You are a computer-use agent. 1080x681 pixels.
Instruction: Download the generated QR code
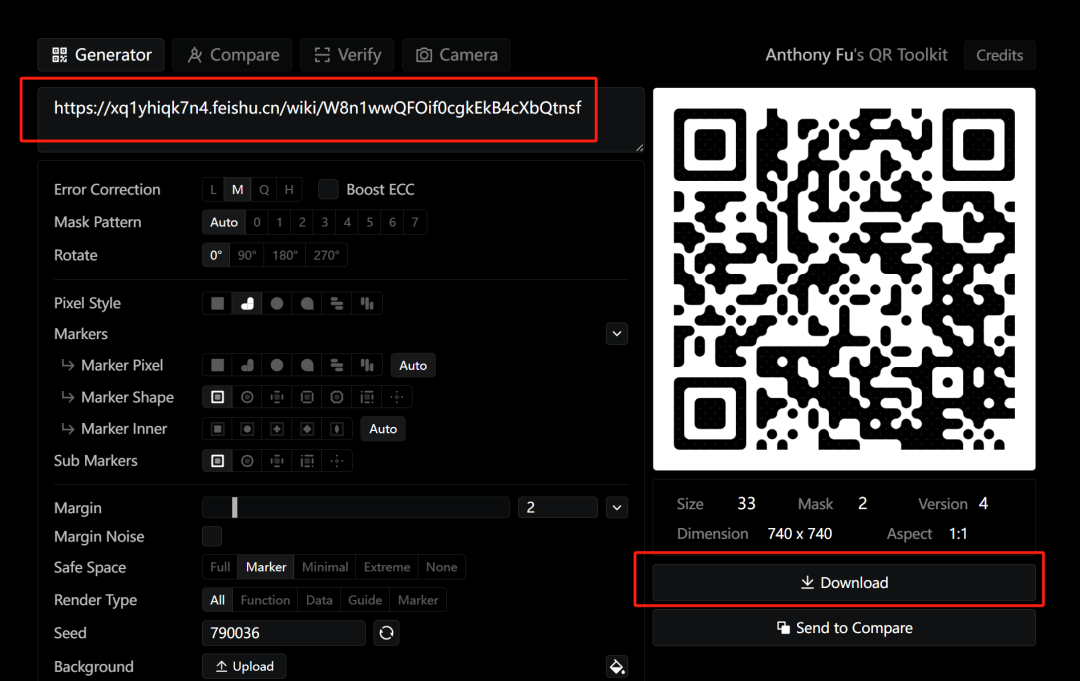(x=844, y=583)
